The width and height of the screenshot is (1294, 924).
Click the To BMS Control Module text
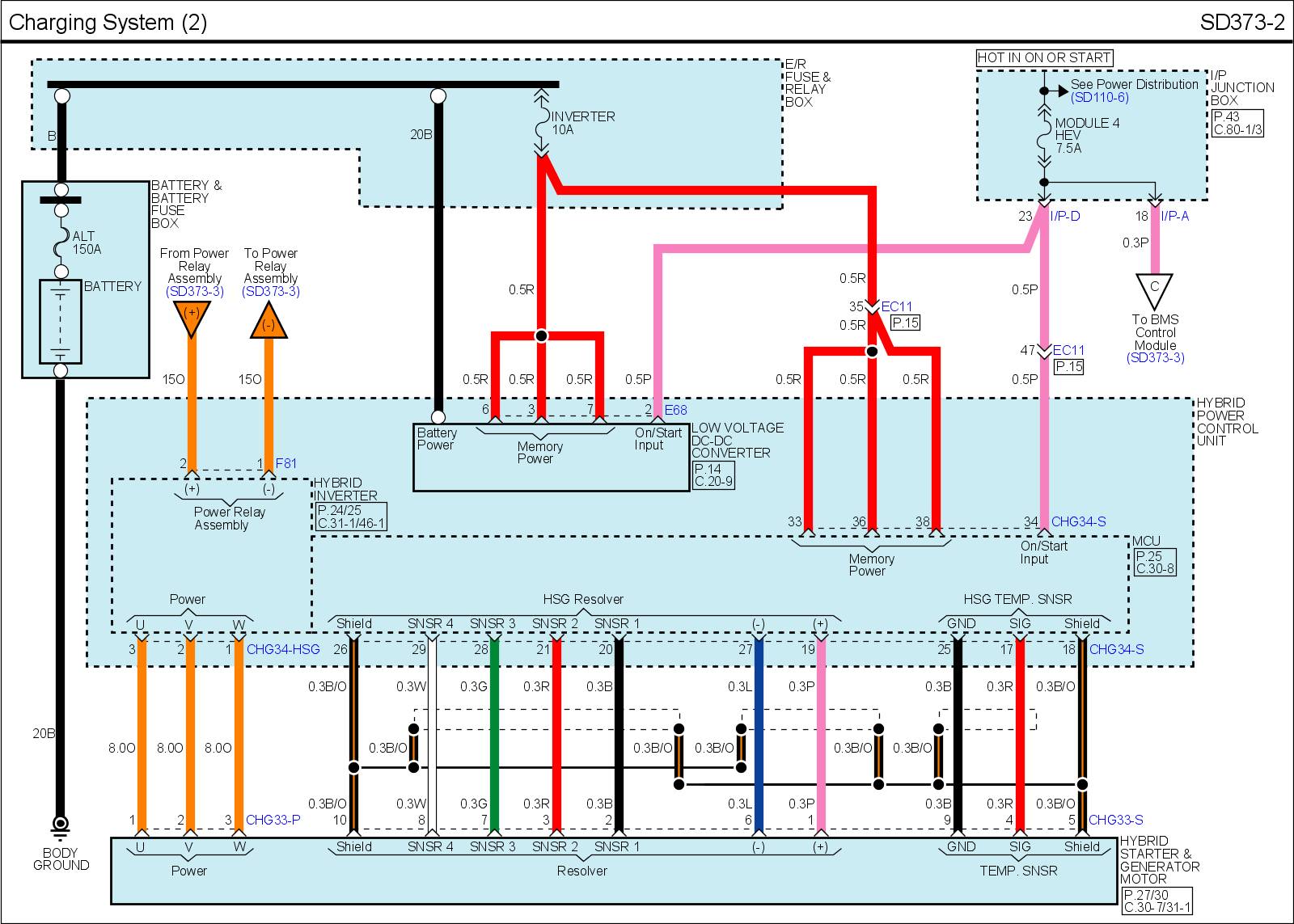pos(1155,332)
